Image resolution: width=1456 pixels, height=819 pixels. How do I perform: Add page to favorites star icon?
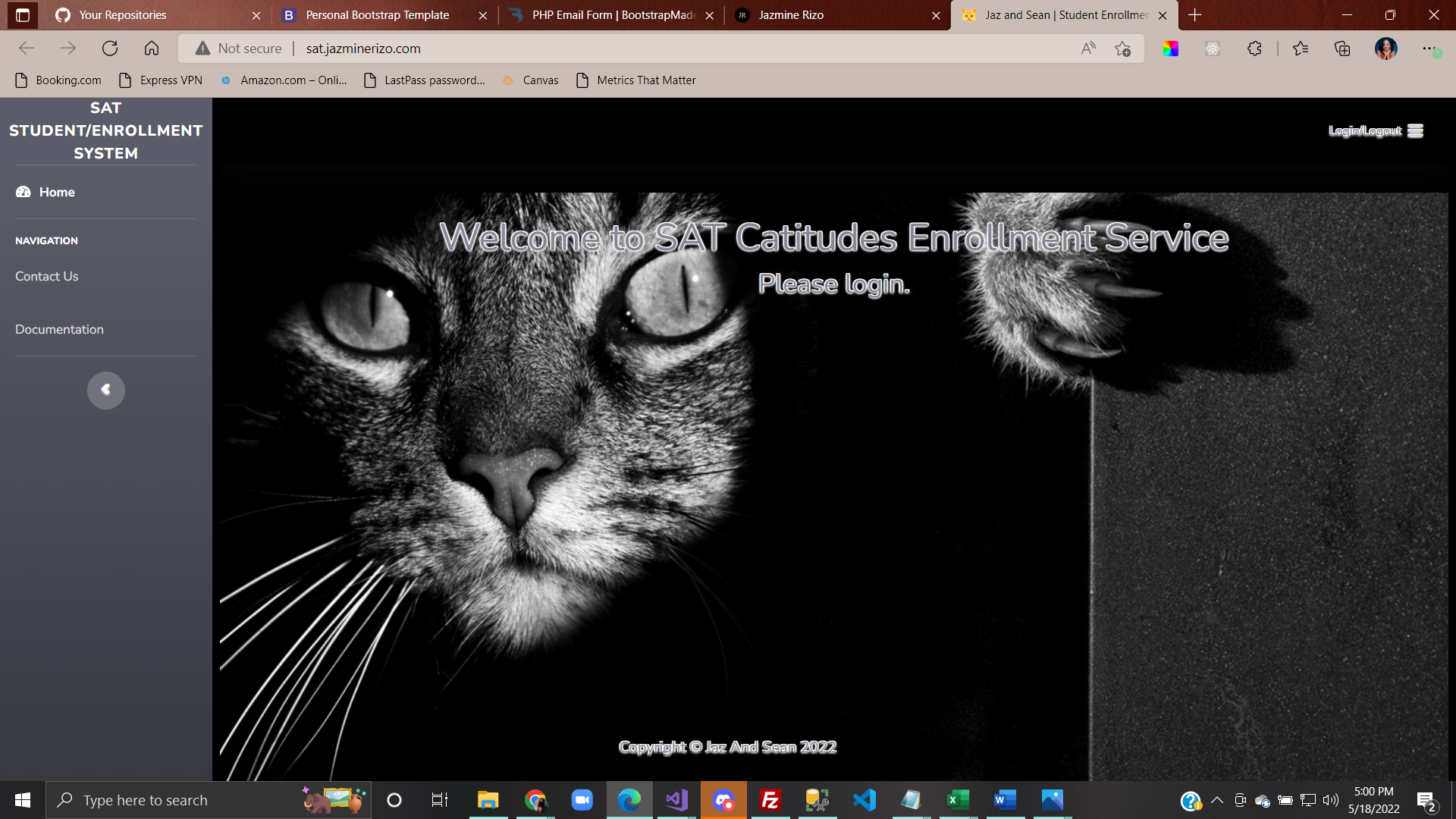1123,49
